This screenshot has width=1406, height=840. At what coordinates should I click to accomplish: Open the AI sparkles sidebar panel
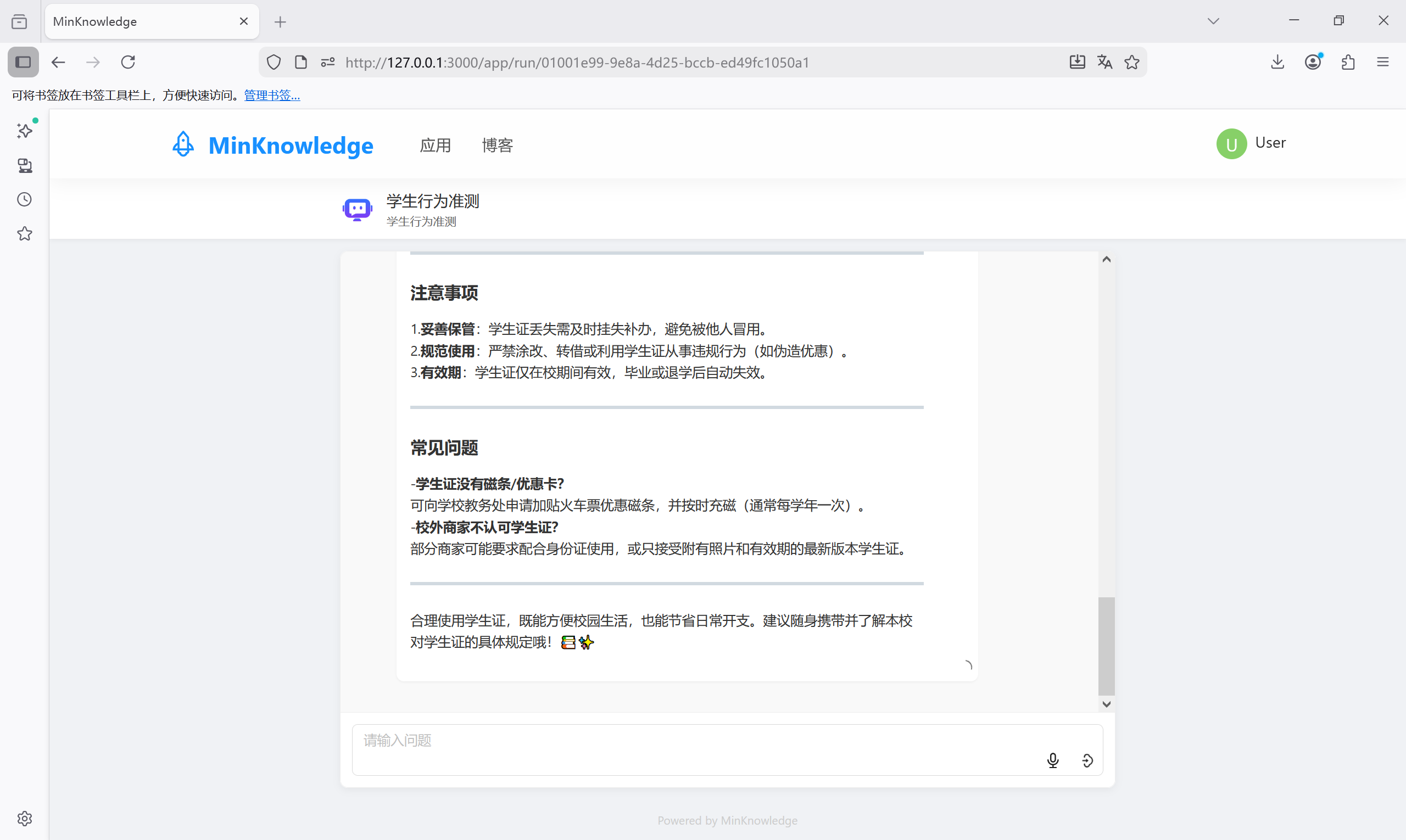[x=24, y=131]
